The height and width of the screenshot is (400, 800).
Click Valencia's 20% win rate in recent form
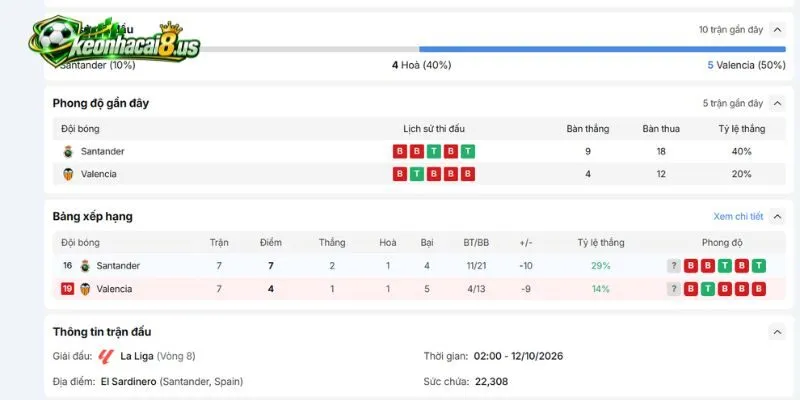[741, 174]
